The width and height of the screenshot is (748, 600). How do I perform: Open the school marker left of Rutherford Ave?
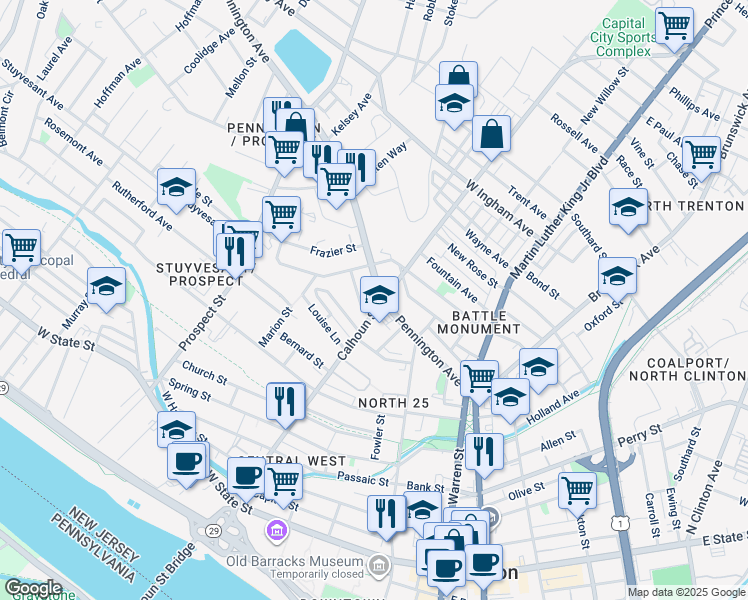point(177,189)
